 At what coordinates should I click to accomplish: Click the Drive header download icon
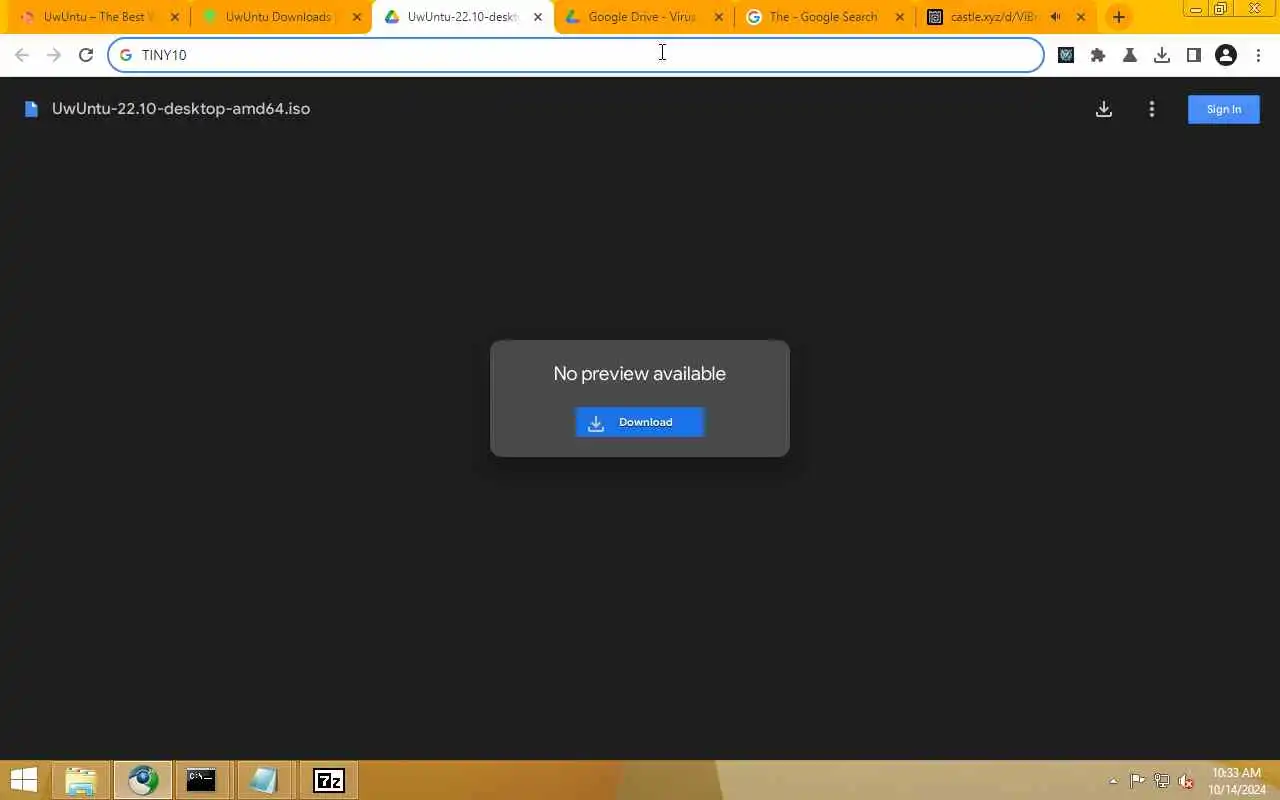(x=1104, y=109)
